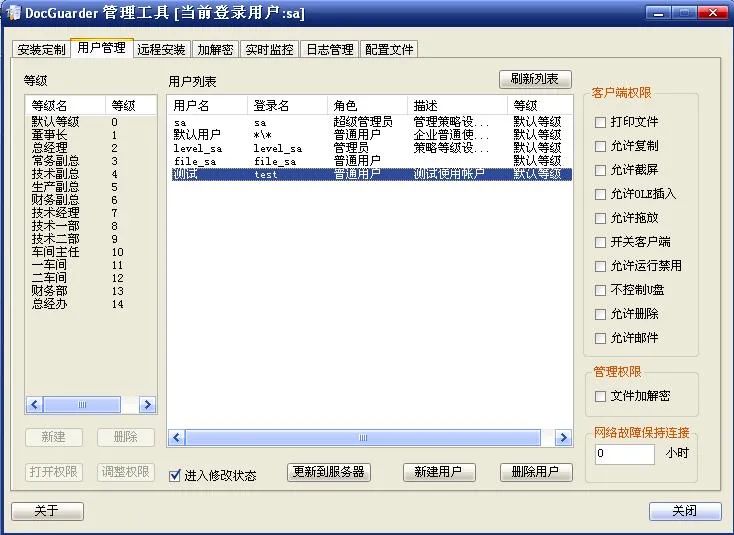Click right arrow of user list scrollbar
This screenshot has width=734, height=535.
click(564, 438)
